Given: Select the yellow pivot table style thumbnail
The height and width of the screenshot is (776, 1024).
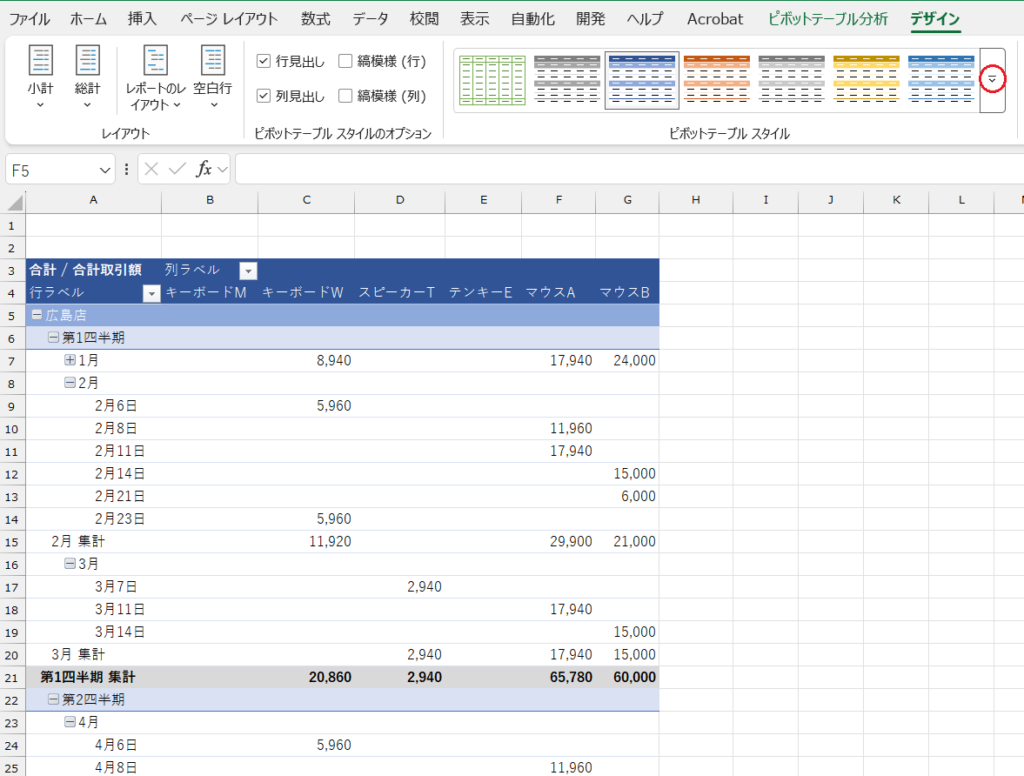Looking at the screenshot, I should 866,80.
